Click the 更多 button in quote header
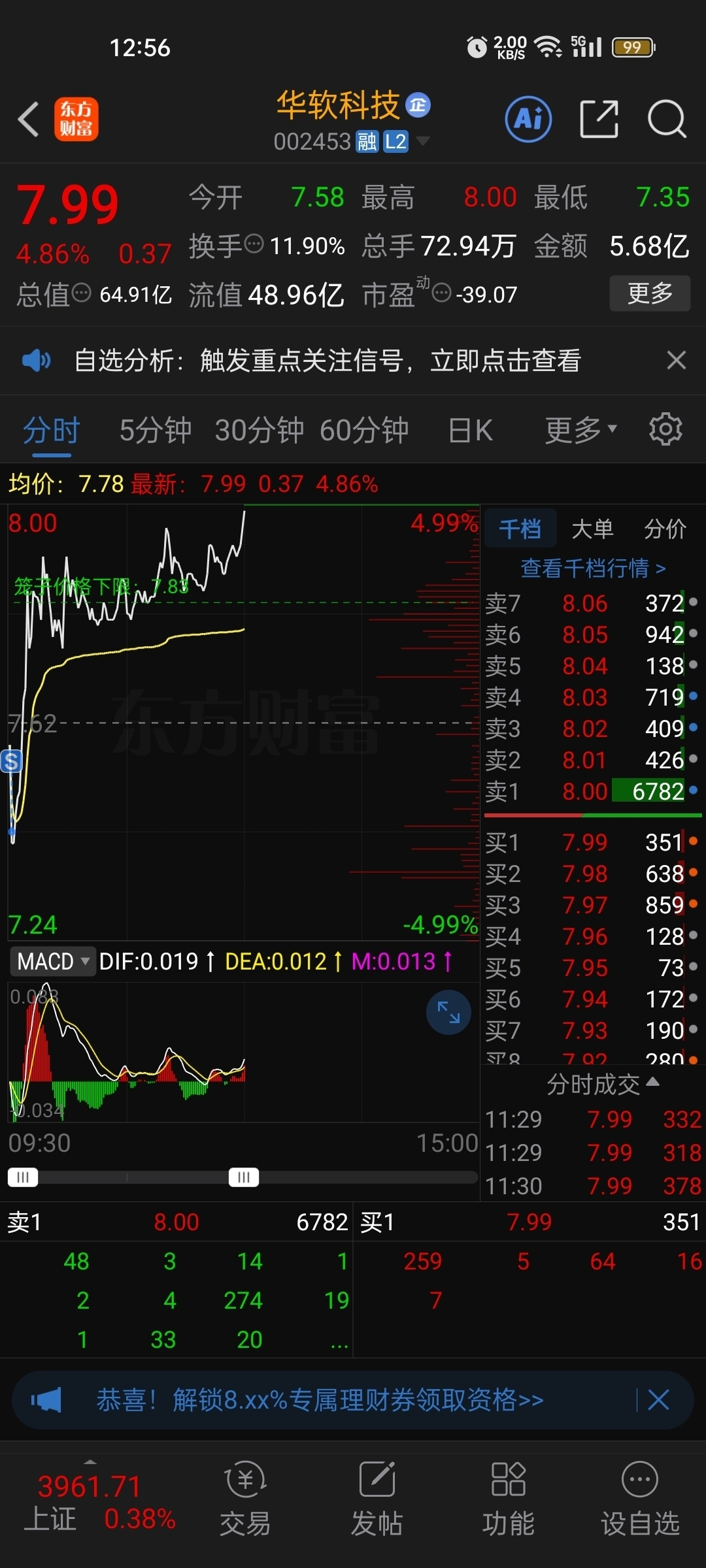Viewport: 706px width, 1568px height. 650,293
